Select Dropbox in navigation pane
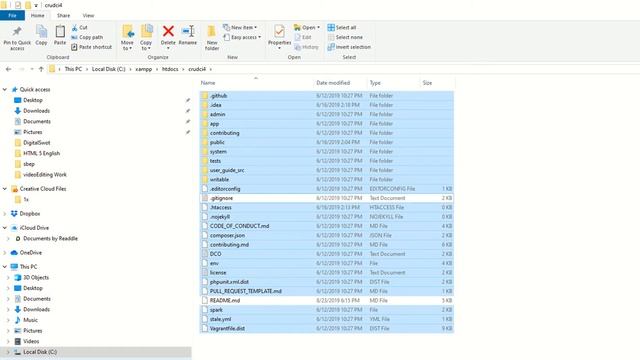Screen dimensions: 640x360 pyautogui.click(x=30, y=213)
